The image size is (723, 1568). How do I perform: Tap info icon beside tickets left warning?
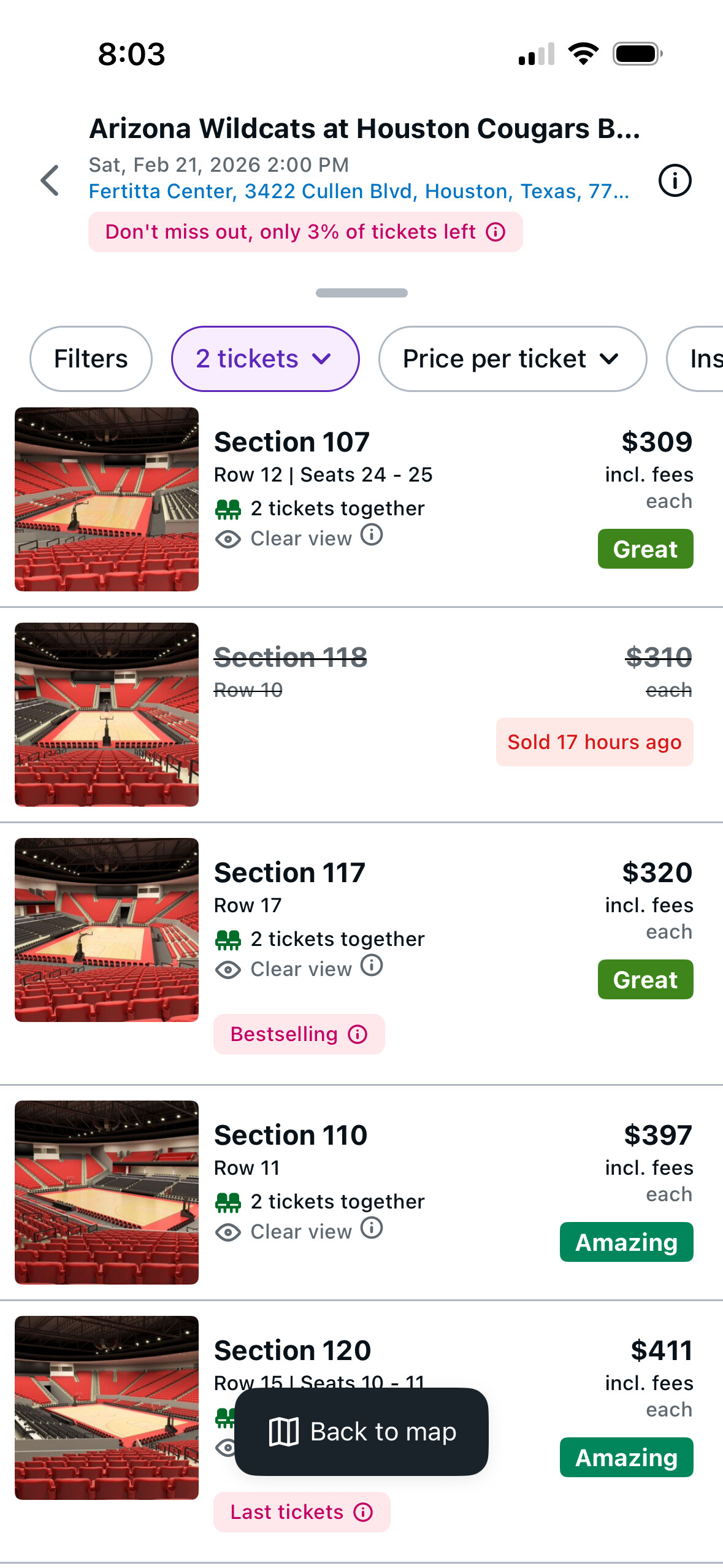[495, 232]
